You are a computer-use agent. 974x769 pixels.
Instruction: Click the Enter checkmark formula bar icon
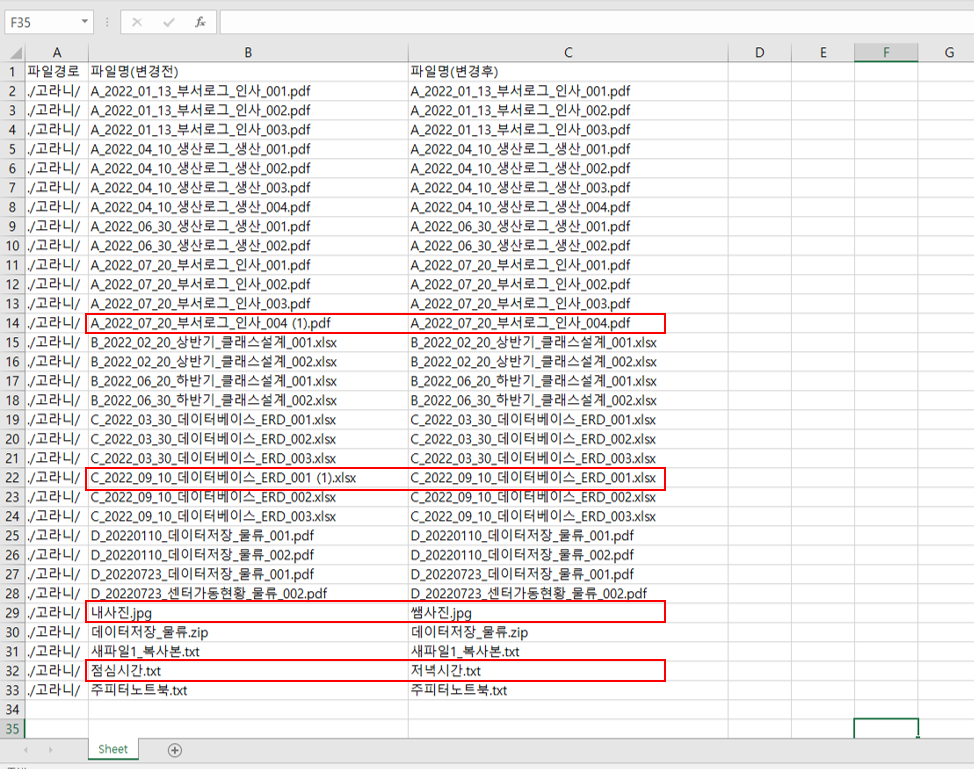click(168, 22)
